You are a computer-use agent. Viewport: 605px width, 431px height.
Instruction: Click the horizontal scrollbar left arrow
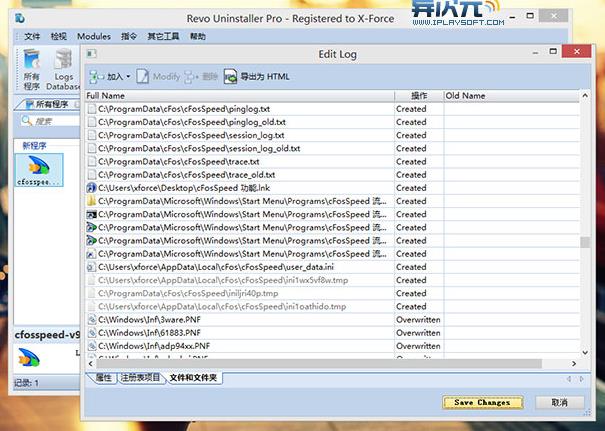coord(90,363)
